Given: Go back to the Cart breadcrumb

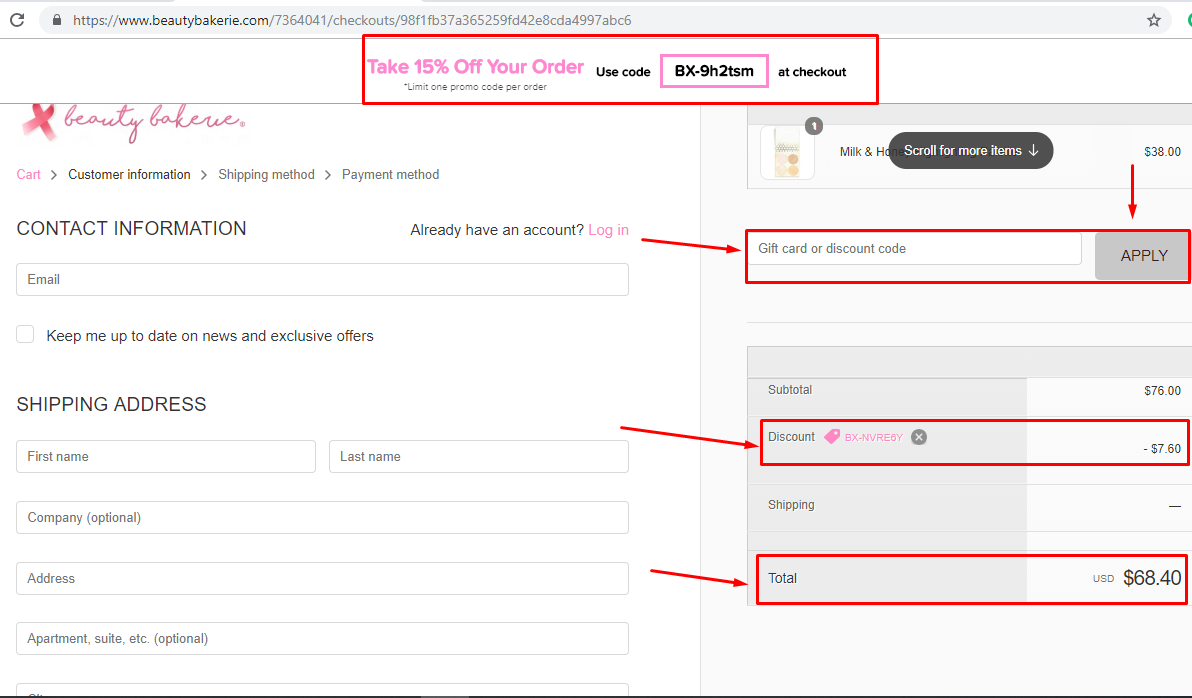Looking at the screenshot, I should pyautogui.click(x=28, y=174).
